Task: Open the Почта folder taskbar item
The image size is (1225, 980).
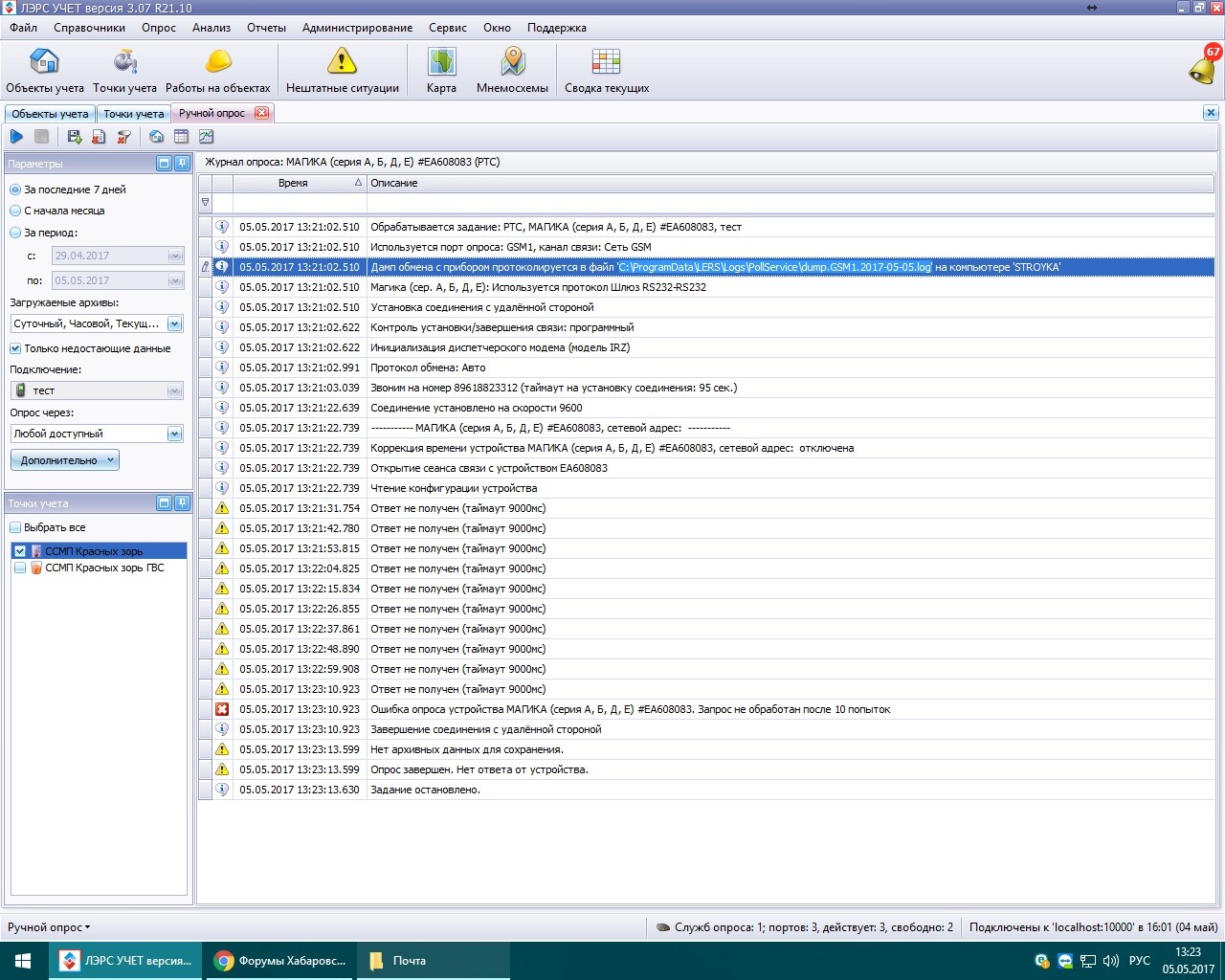Action: [x=434, y=961]
